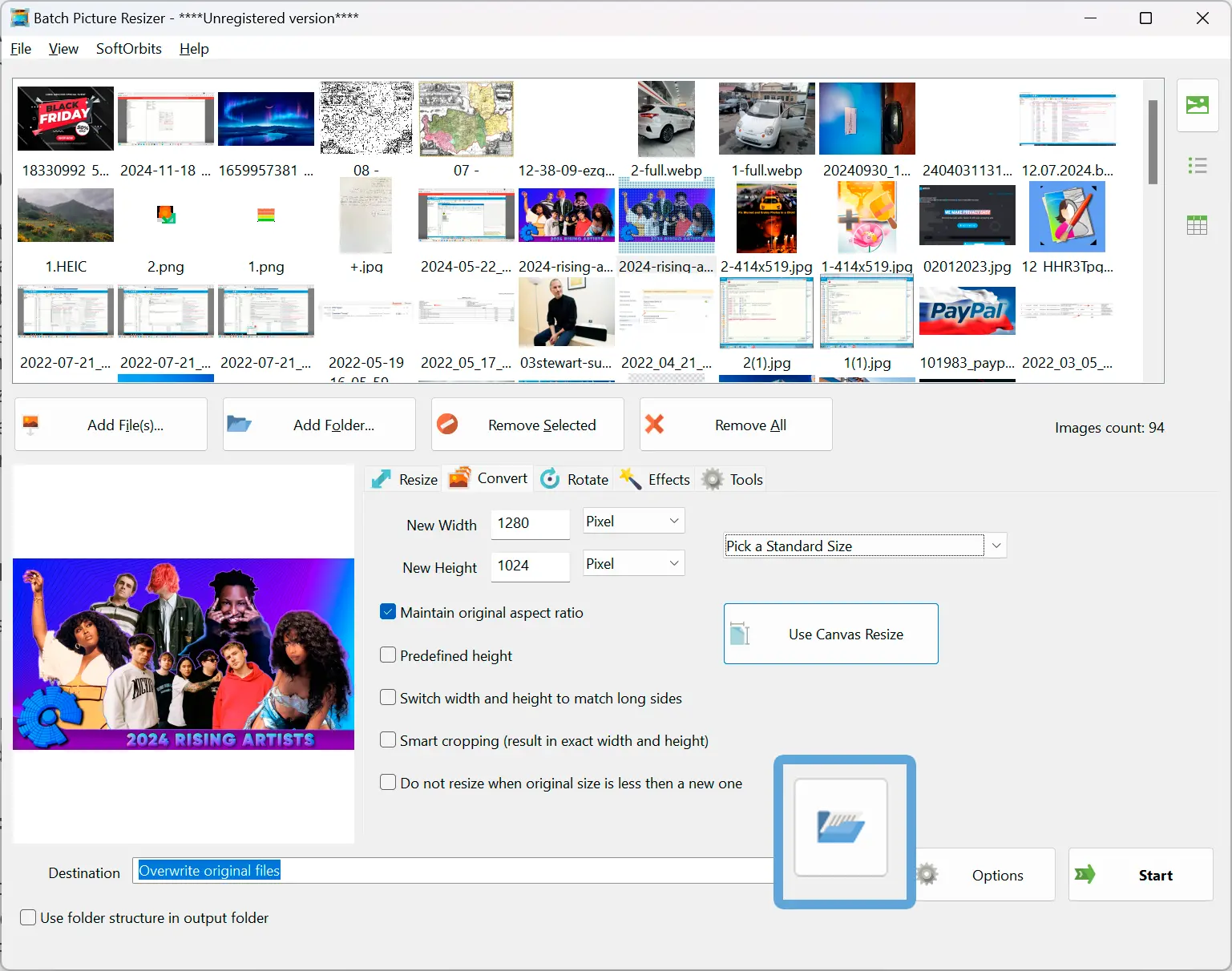Select the 12.07.2024.b thumbnail
This screenshot has width=1232, height=971.
[x=1068, y=120]
